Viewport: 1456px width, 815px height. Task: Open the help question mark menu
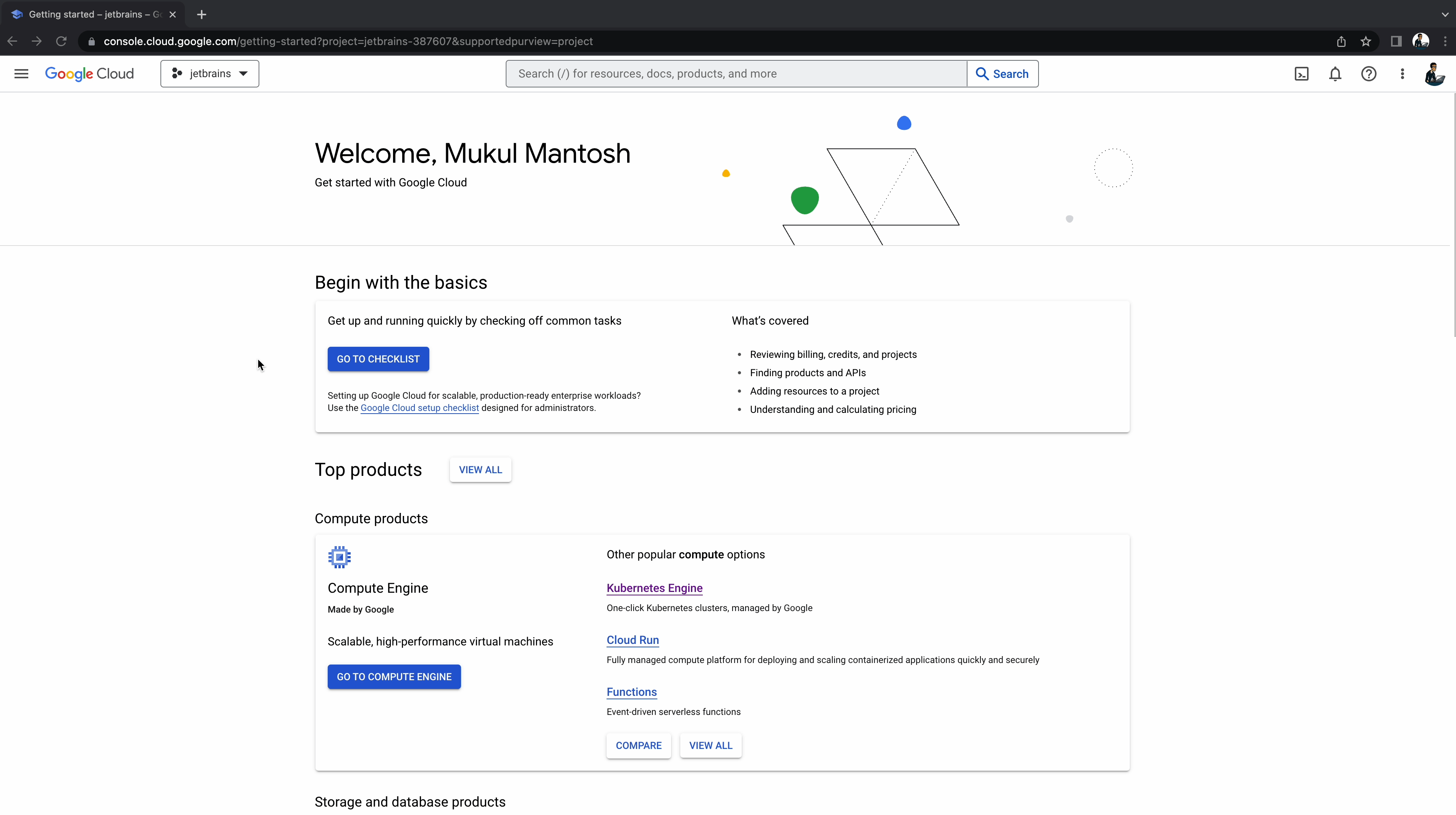tap(1369, 74)
